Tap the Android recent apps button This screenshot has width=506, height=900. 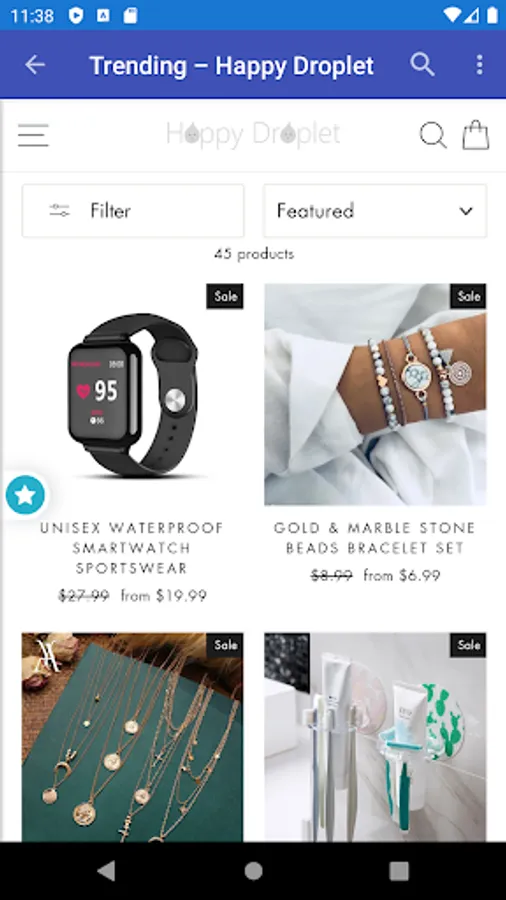[x=399, y=871]
